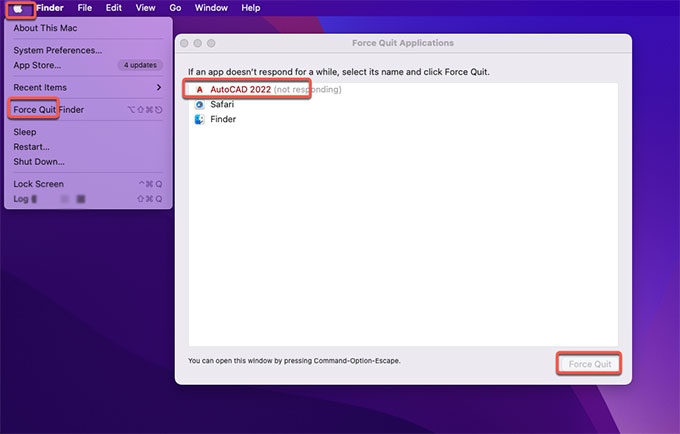680x434 pixels.
Task: Choose Restart from the Apple menu
Action: pyautogui.click(x=31, y=147)
